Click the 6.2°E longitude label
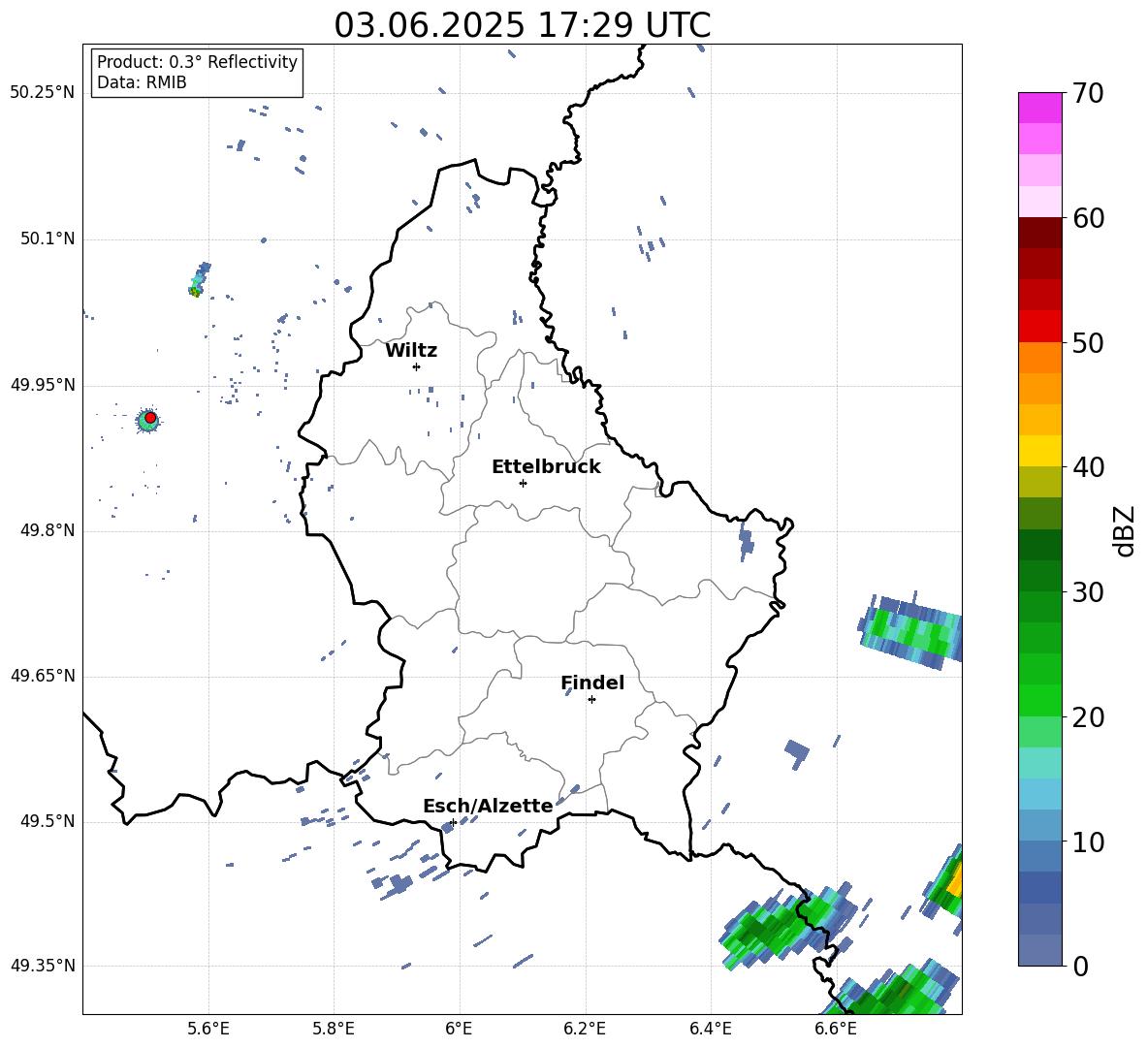 pos(585,1029)
